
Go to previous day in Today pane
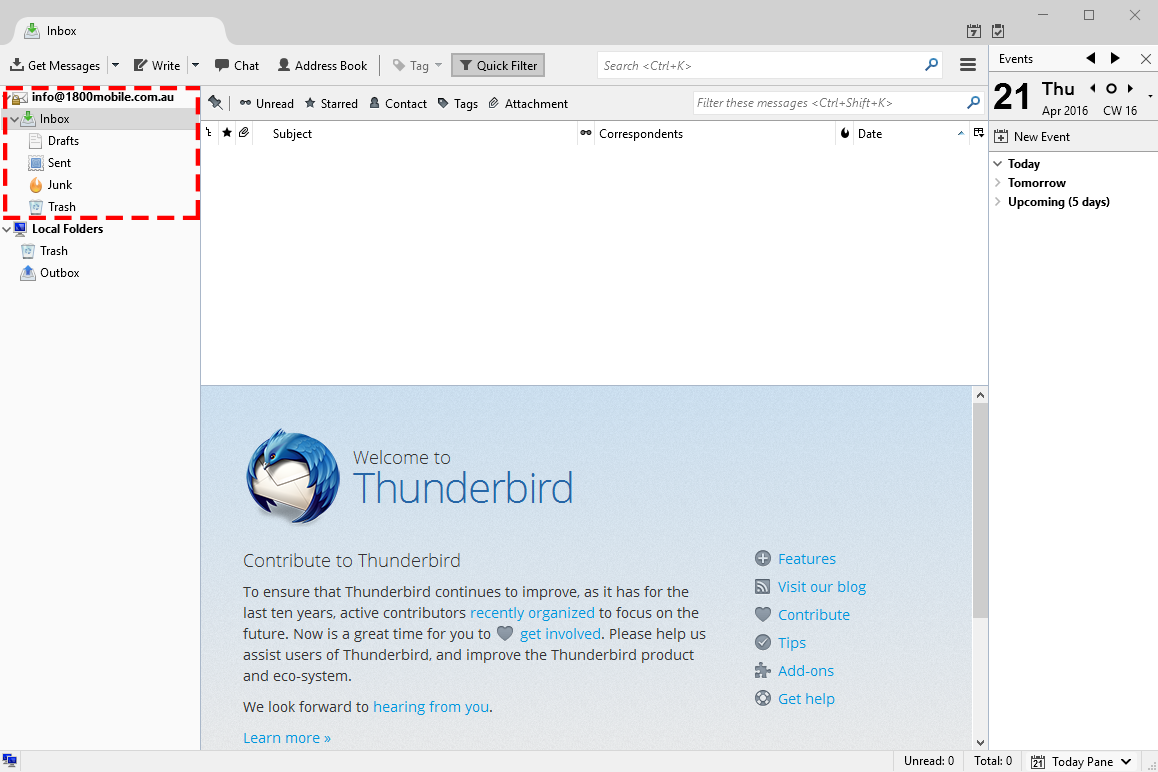tap(1092, 89)
